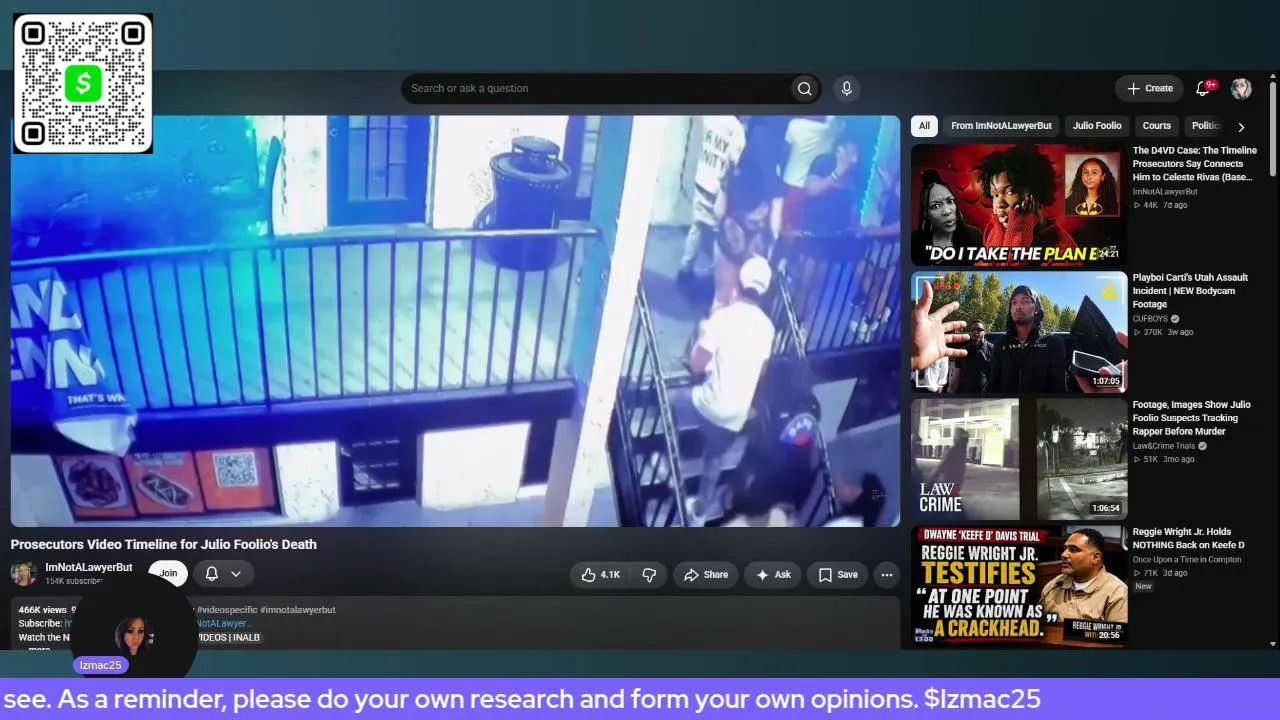The image size is (1280, 720).
Task: Click "466K views" in the description
Action: [x=43, y=609]
